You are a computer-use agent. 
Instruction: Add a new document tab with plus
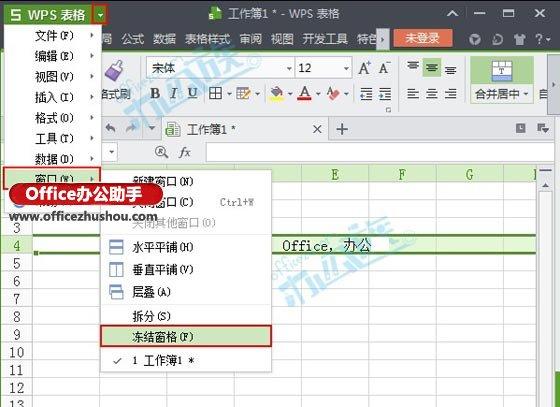coord(342,129)
